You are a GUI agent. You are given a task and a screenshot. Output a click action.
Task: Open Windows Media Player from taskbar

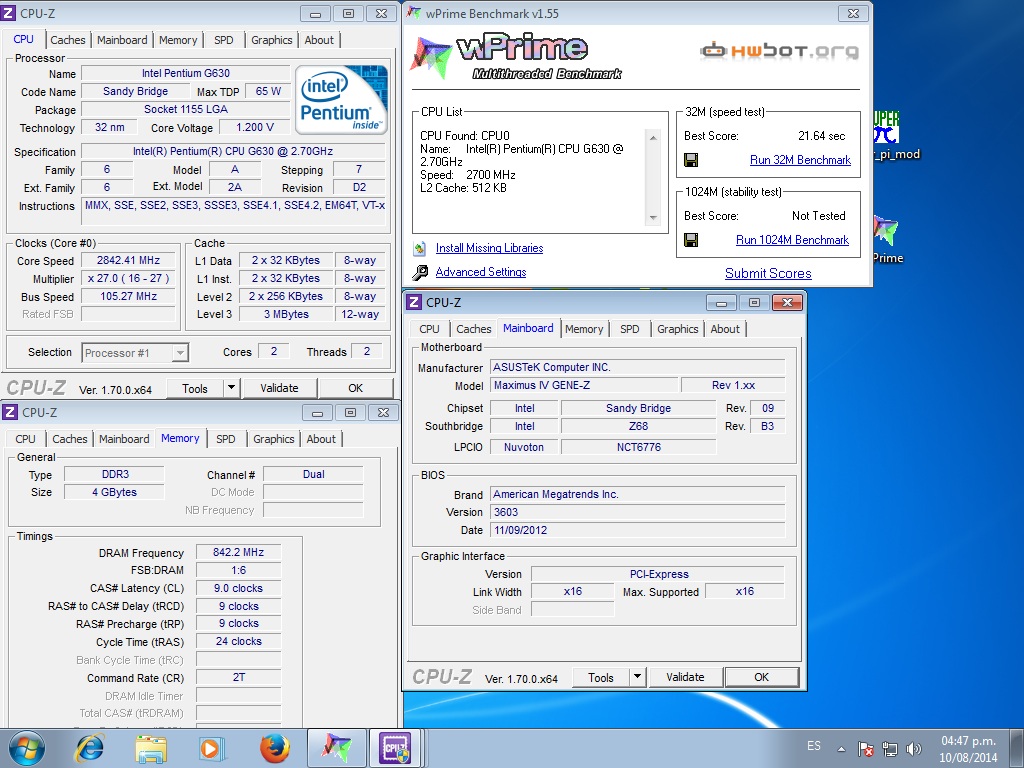tap(212, 748)
